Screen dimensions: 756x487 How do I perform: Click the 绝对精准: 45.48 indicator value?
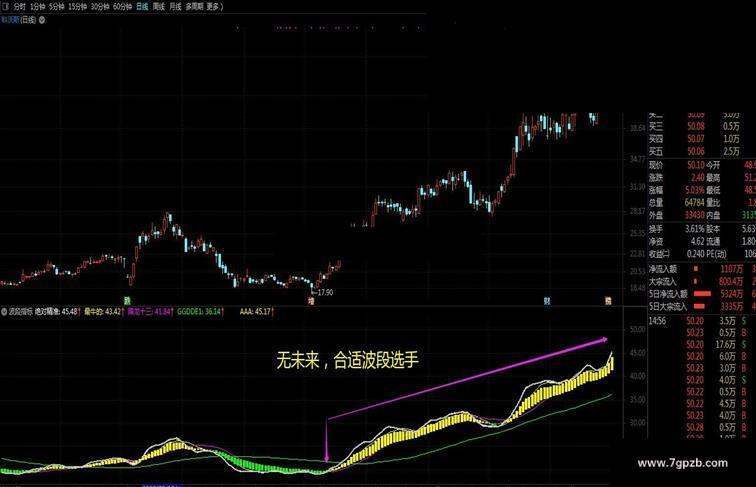coord(57,311)
